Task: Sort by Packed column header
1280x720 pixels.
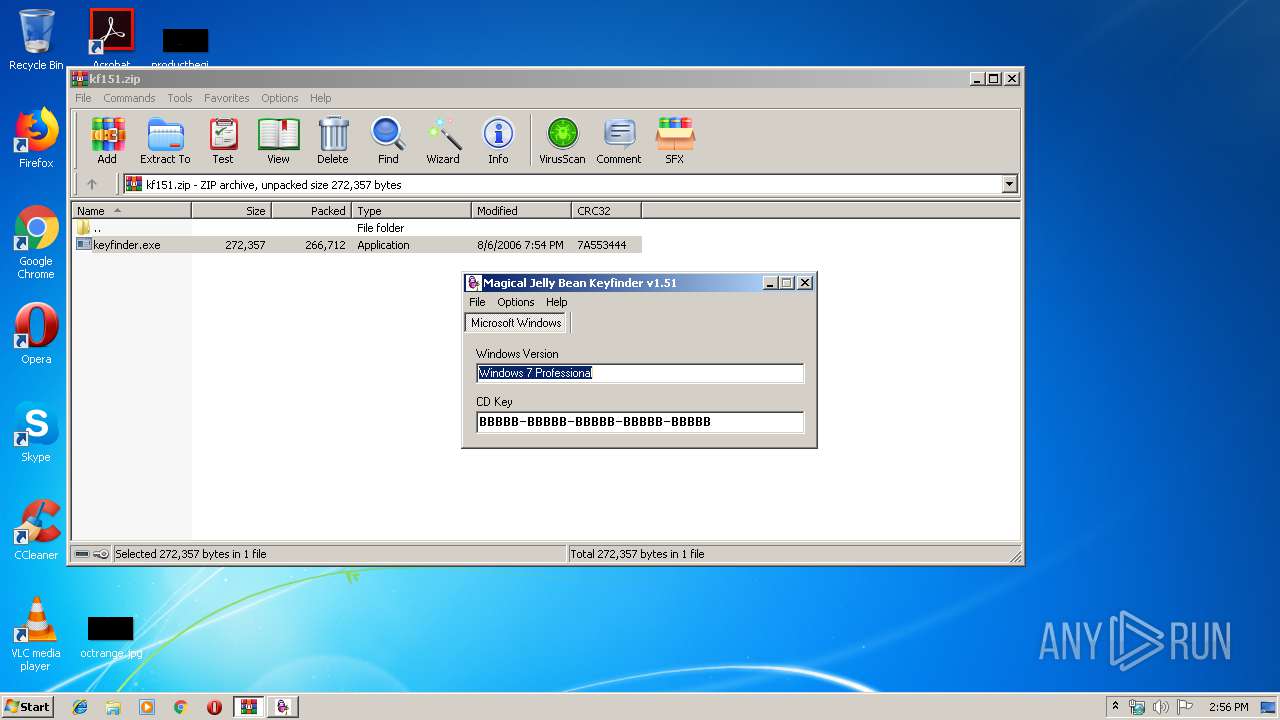Action: [x=311, y=211]
